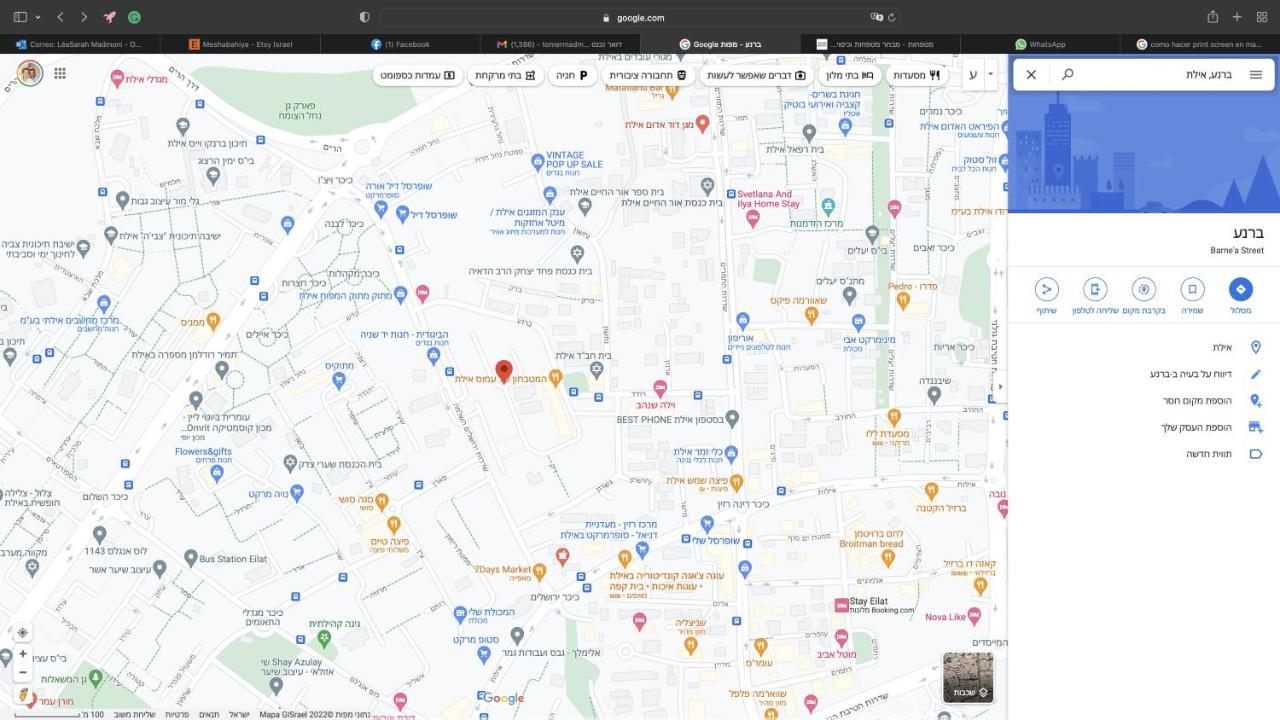The width and height of the screenshot is (1280, 720).
Task: Click the Safari privacy shield icon
Action: pyautogui.click(x=364, y=17)
